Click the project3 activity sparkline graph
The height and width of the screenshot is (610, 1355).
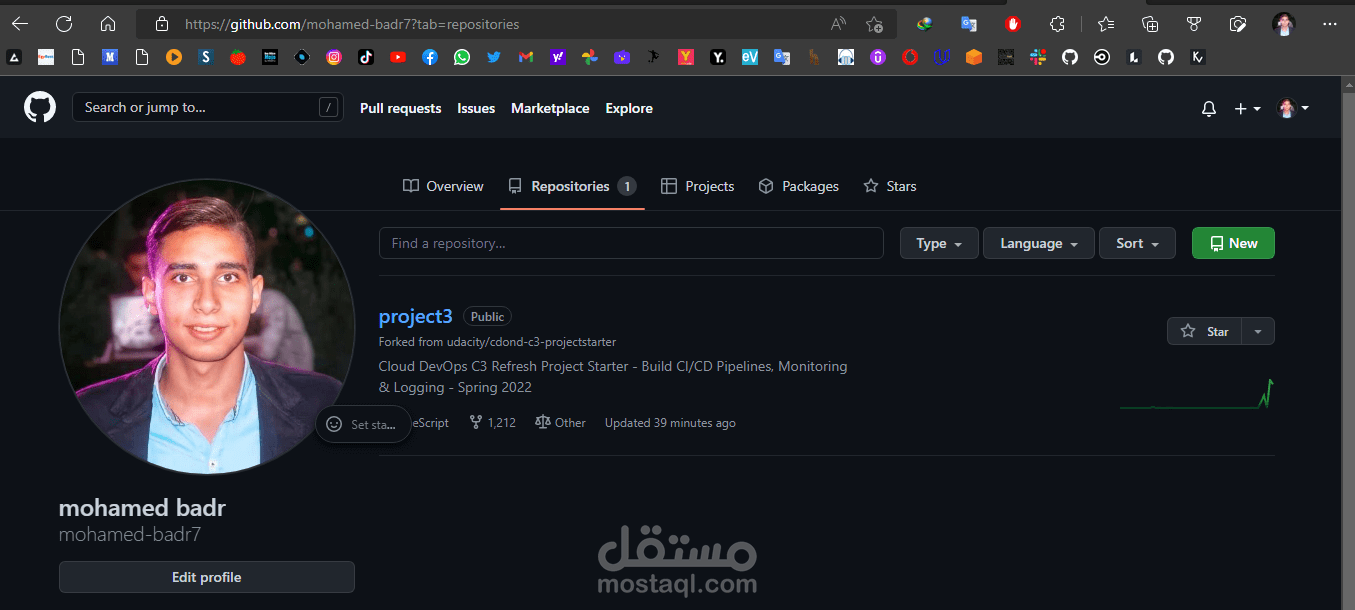(x=1197, y=394)
